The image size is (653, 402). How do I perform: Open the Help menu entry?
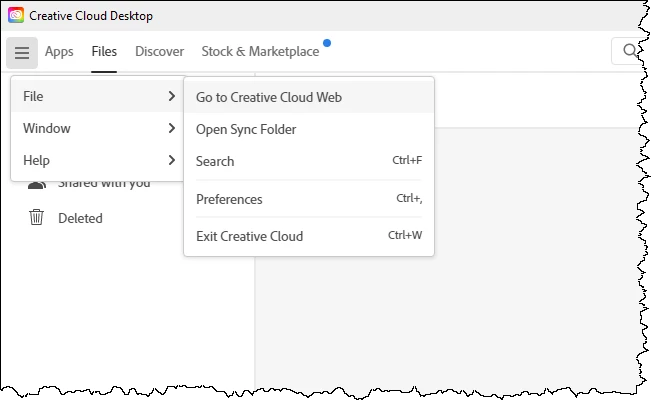(36, 160)
